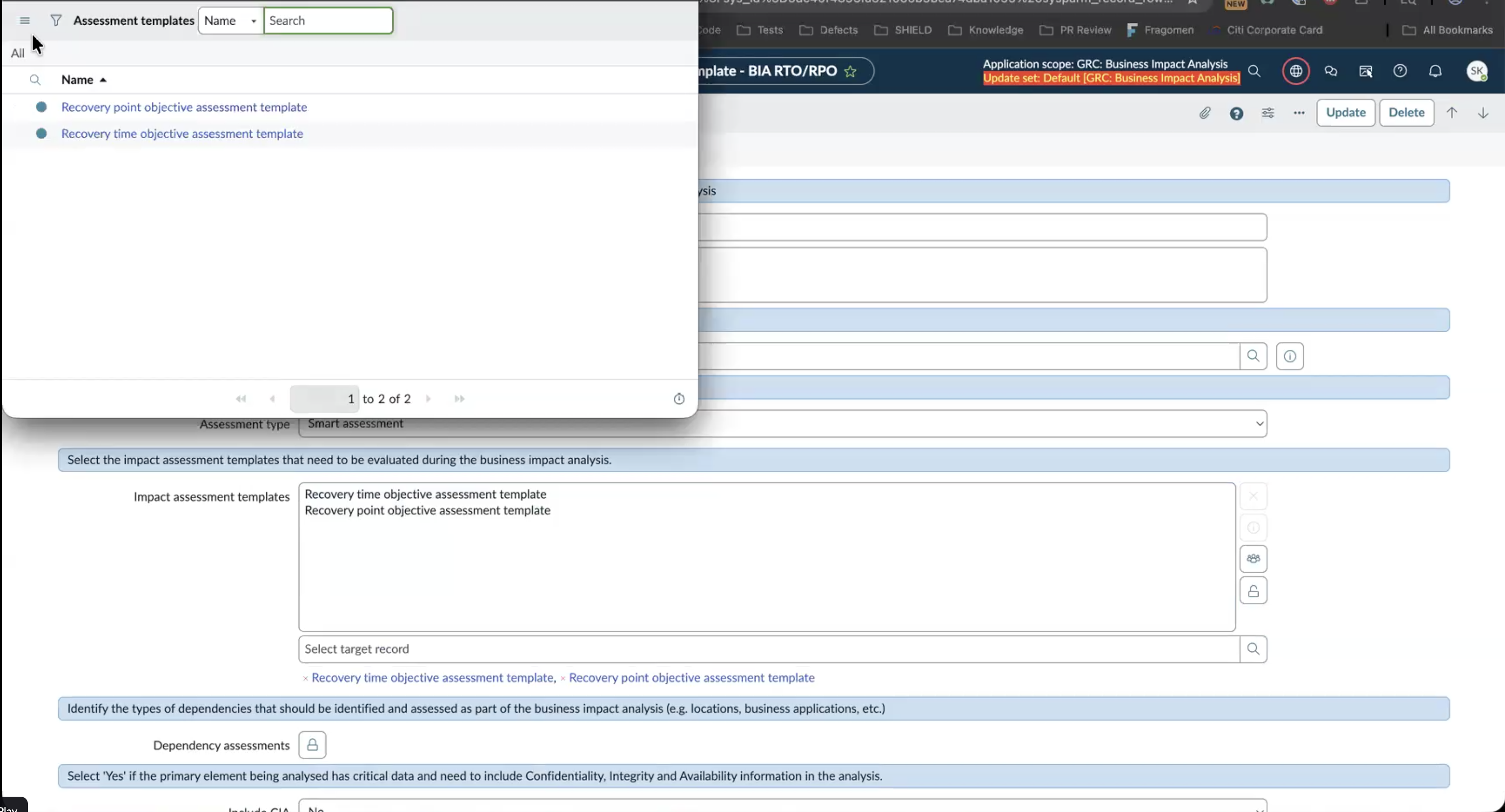Open the scope globe picker icon
The height and width of the screenshot is (812, 1505).
coord(1296,71)
